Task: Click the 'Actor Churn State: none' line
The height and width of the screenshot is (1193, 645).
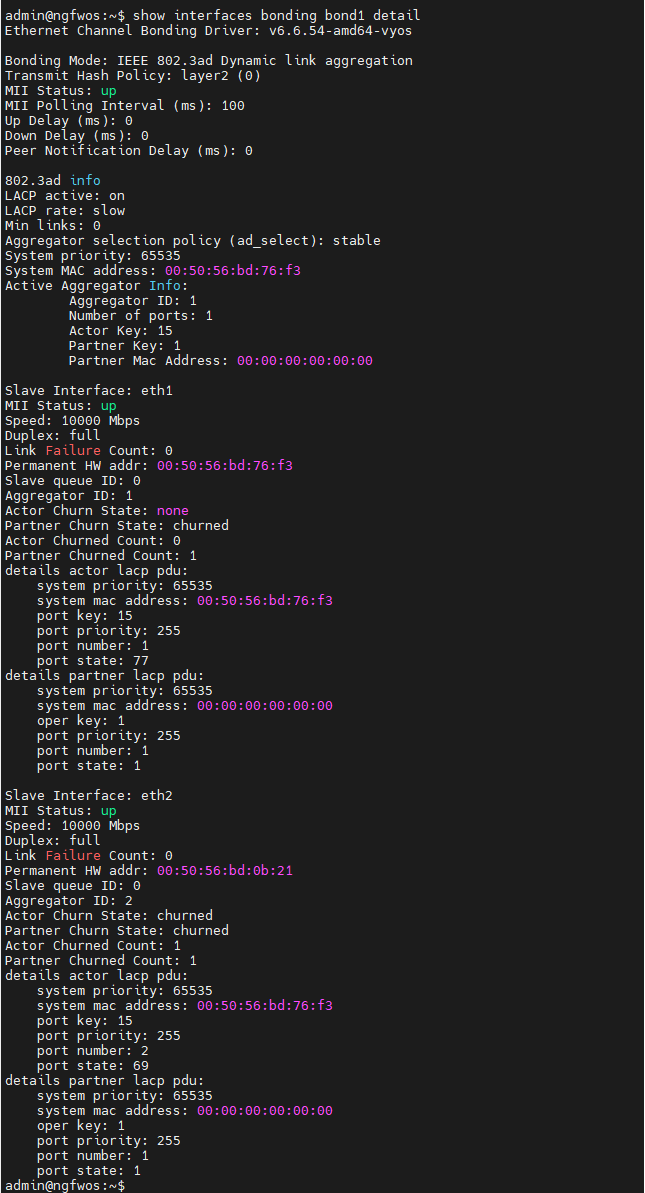Action: tap(96, 510)
